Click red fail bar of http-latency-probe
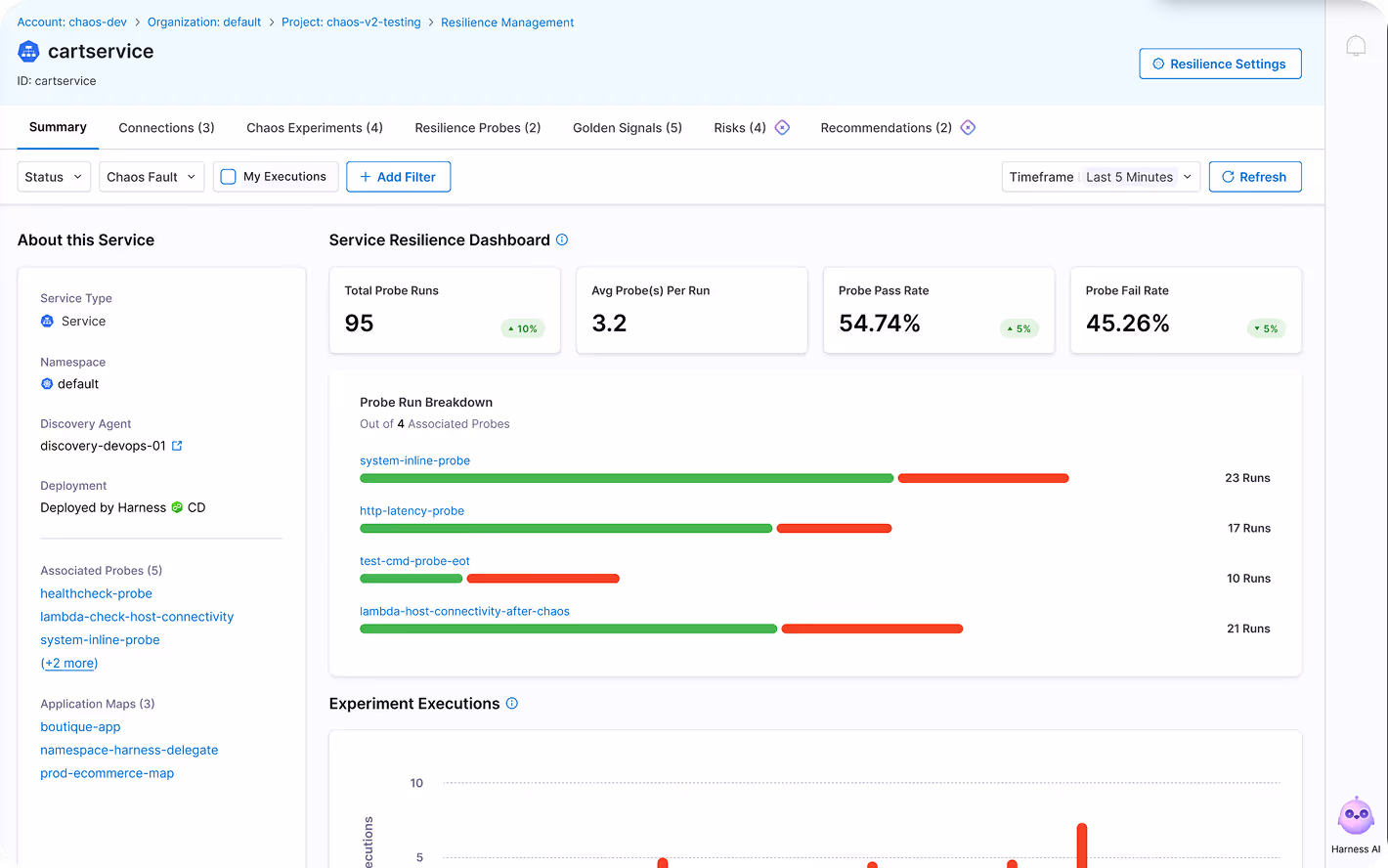This screenshot has height=868, width=1388. (x=834, y=529)
